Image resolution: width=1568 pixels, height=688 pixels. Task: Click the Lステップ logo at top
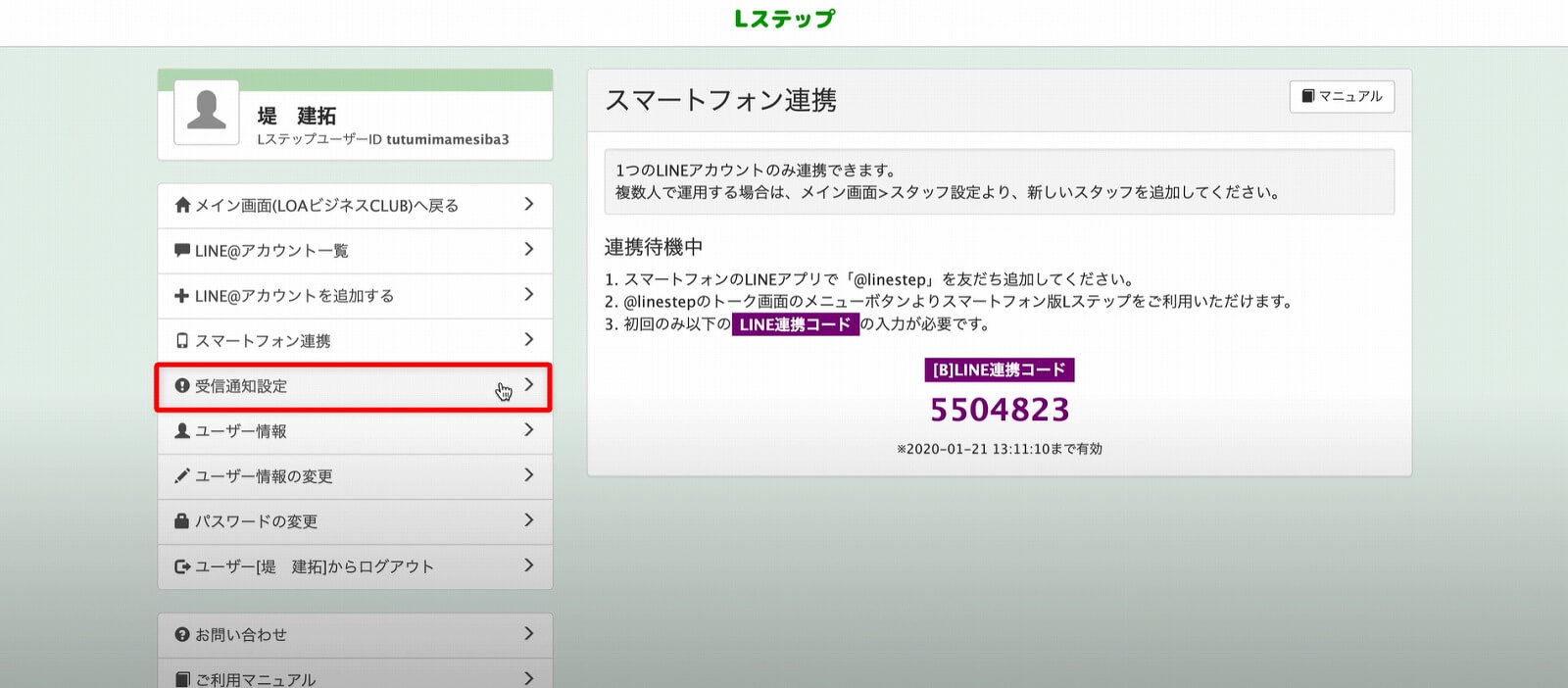784,19
